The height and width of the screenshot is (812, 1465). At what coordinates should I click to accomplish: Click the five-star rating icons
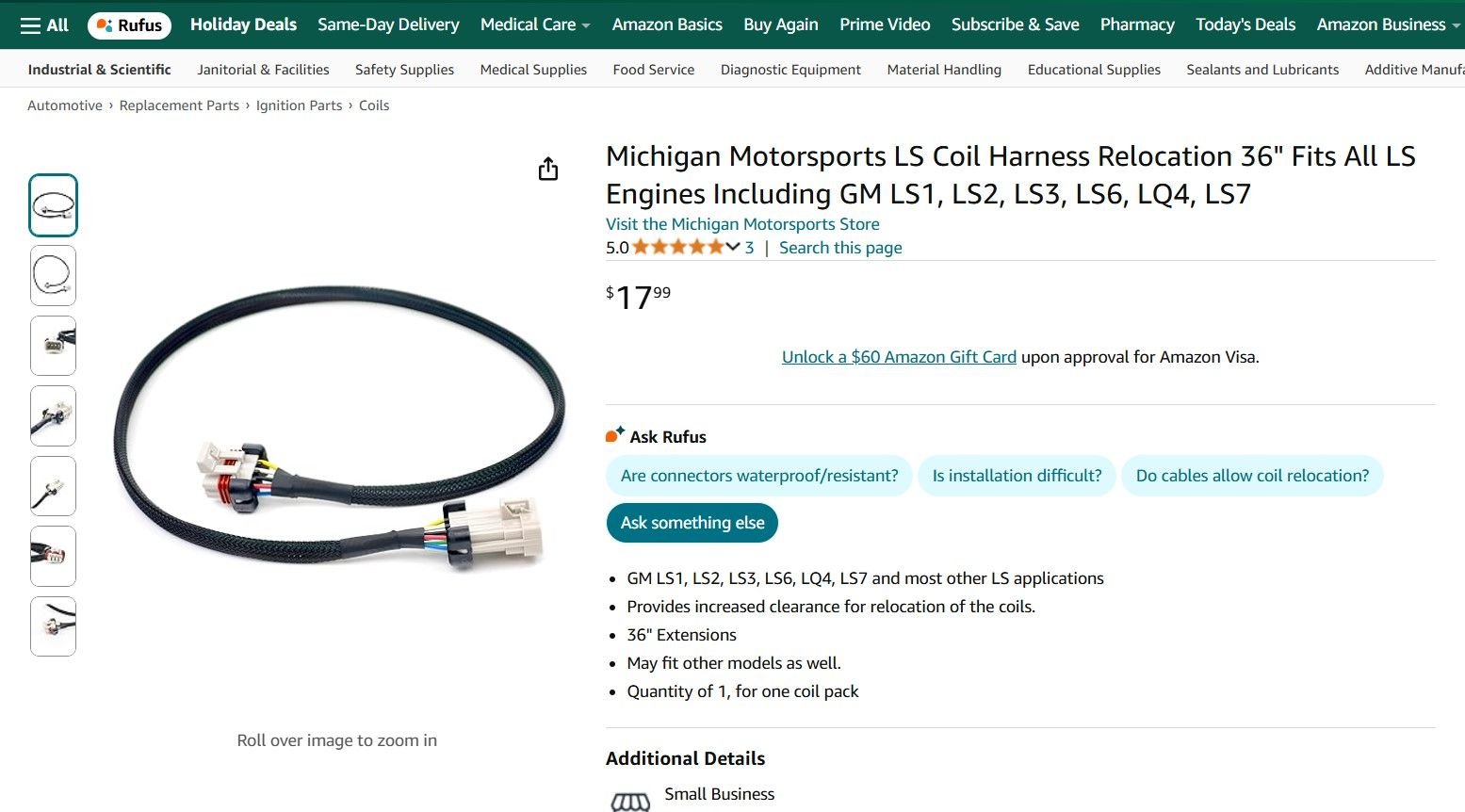677,248
